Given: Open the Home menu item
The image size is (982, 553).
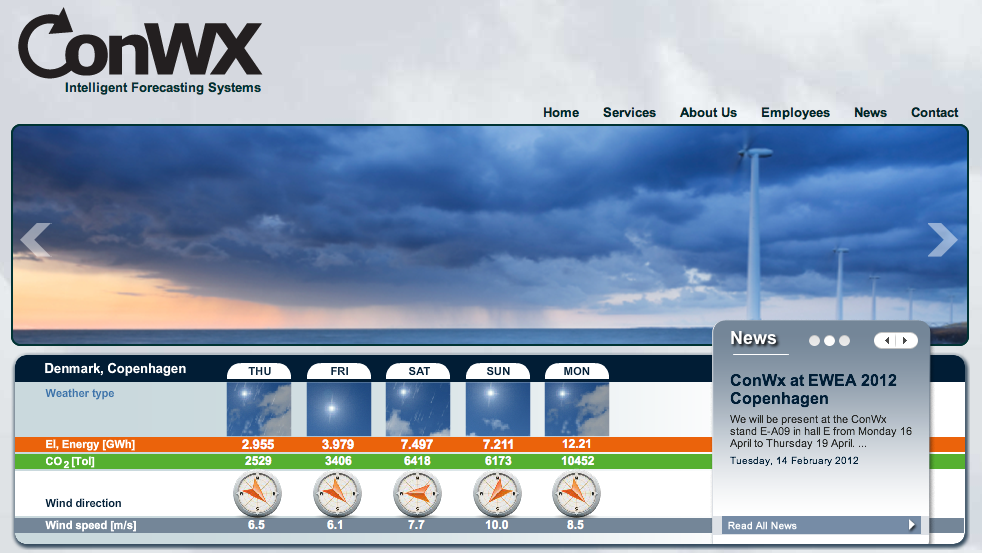Looking at the screenshot, I should (x=561, y=113).
